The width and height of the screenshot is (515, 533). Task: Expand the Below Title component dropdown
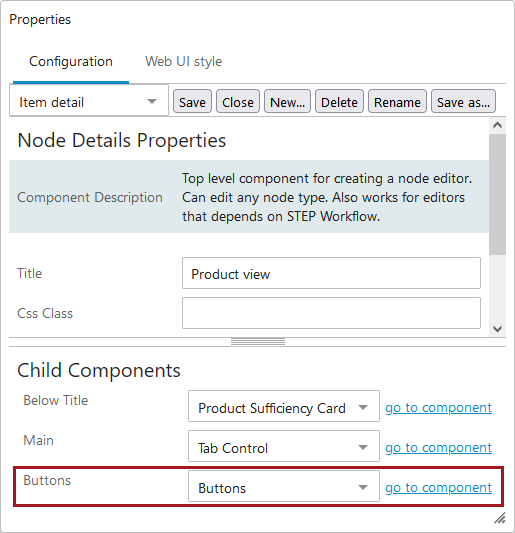click(284, 406)
